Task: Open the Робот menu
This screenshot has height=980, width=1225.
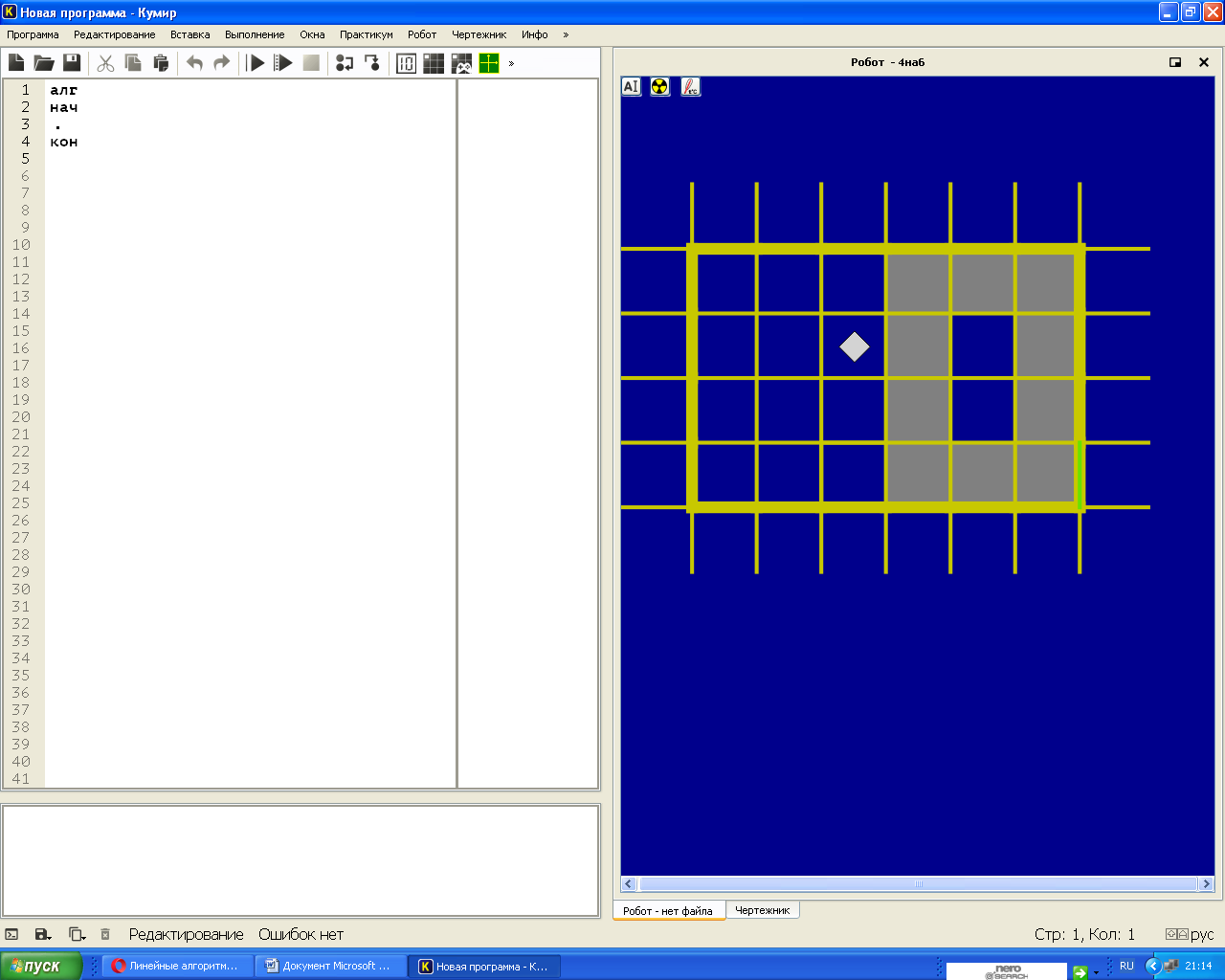Action: pyautogui.click(x=422, y=34)
